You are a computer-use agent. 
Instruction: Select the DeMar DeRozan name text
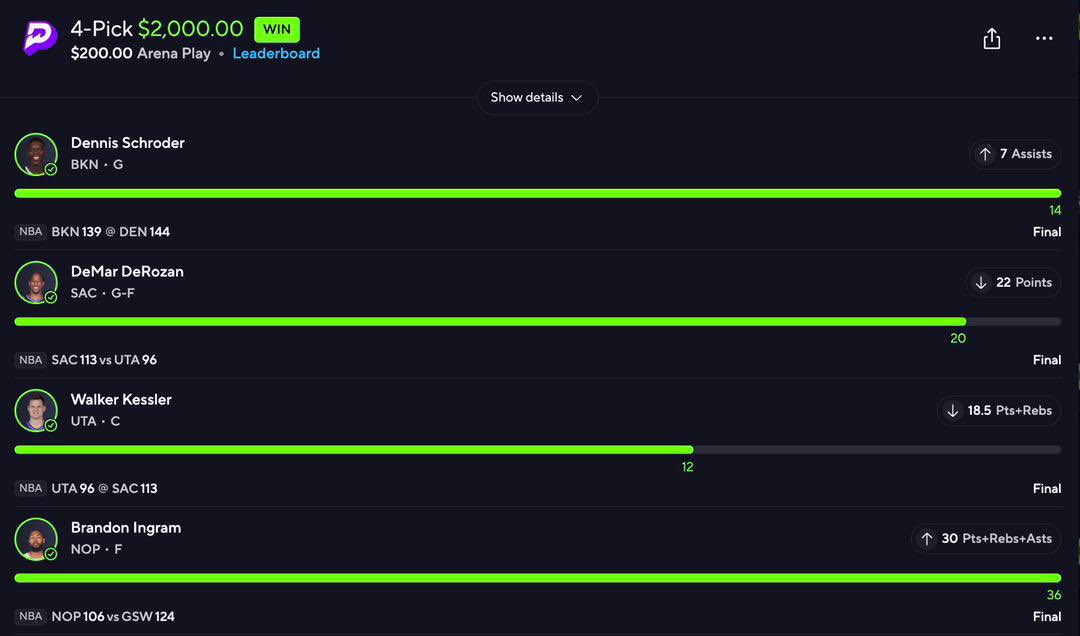pyautogui.click(x=127, y=271)
